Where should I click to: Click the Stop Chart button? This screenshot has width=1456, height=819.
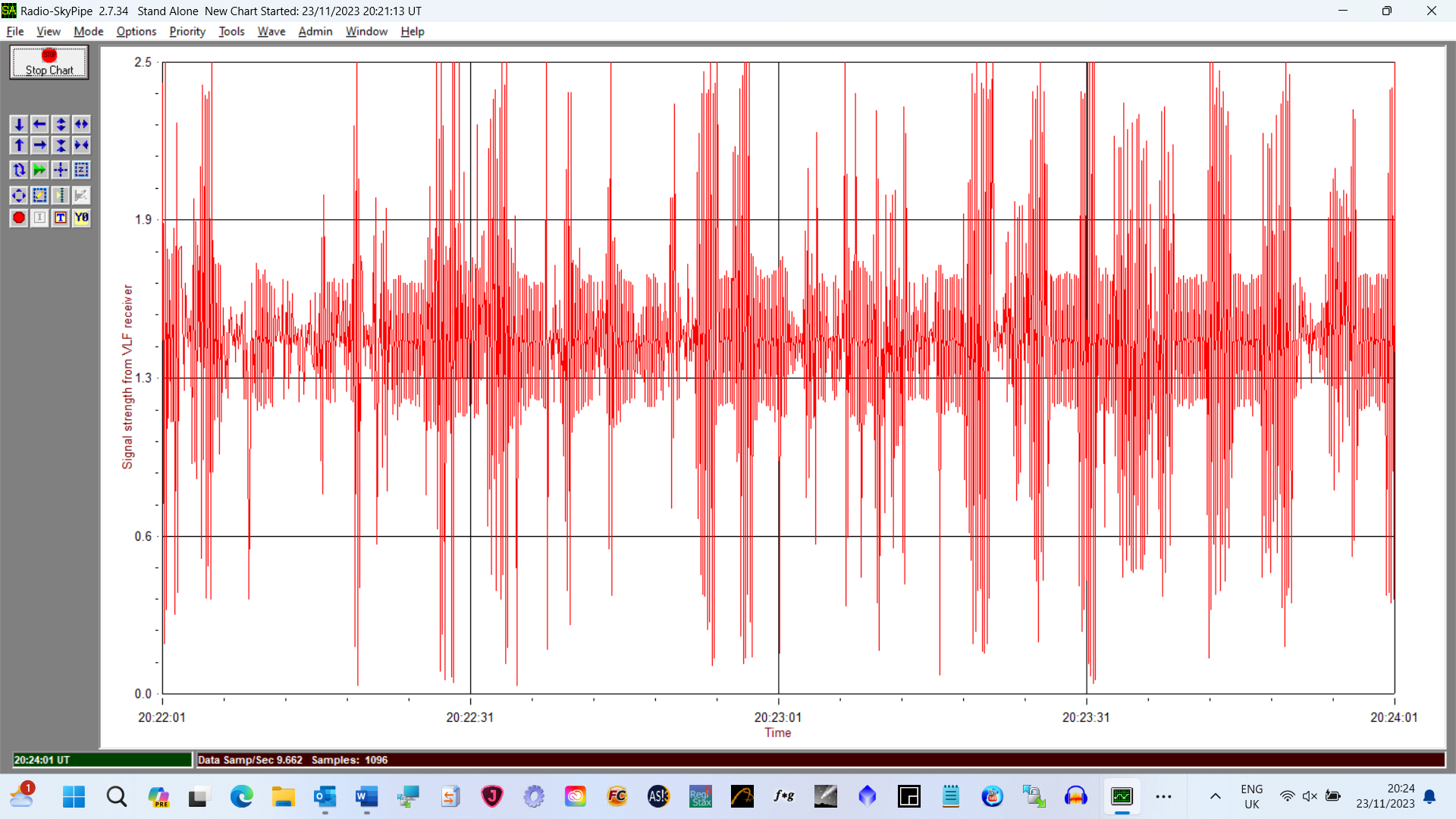(x=49, y=62)
